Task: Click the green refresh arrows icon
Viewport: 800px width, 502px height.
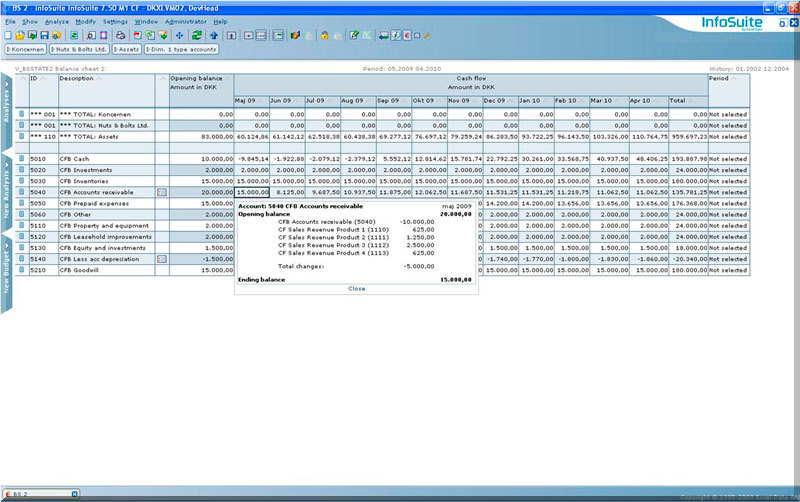Action: [196, 35]
